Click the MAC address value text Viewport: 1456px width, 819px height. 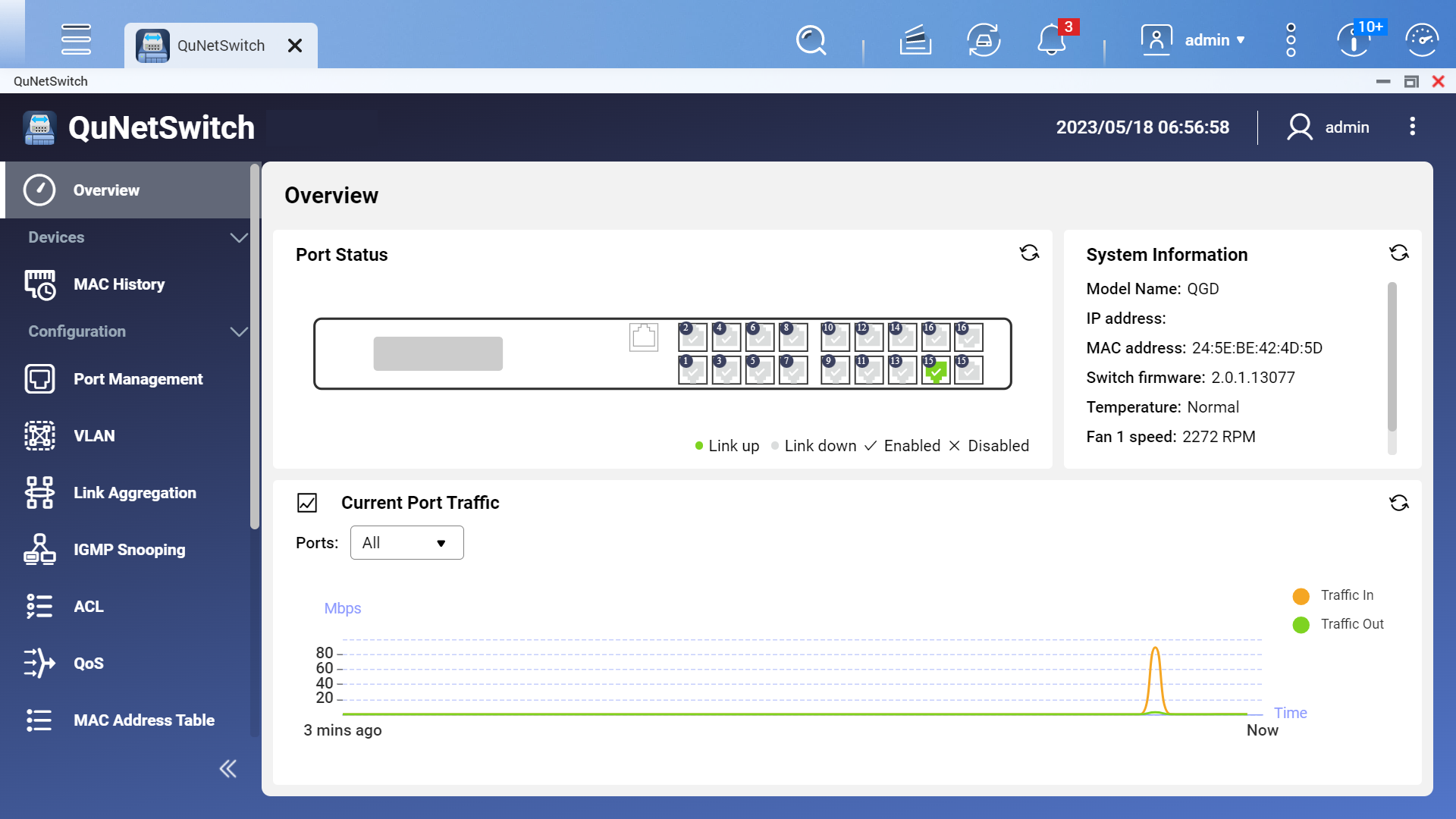[1257, 348]
